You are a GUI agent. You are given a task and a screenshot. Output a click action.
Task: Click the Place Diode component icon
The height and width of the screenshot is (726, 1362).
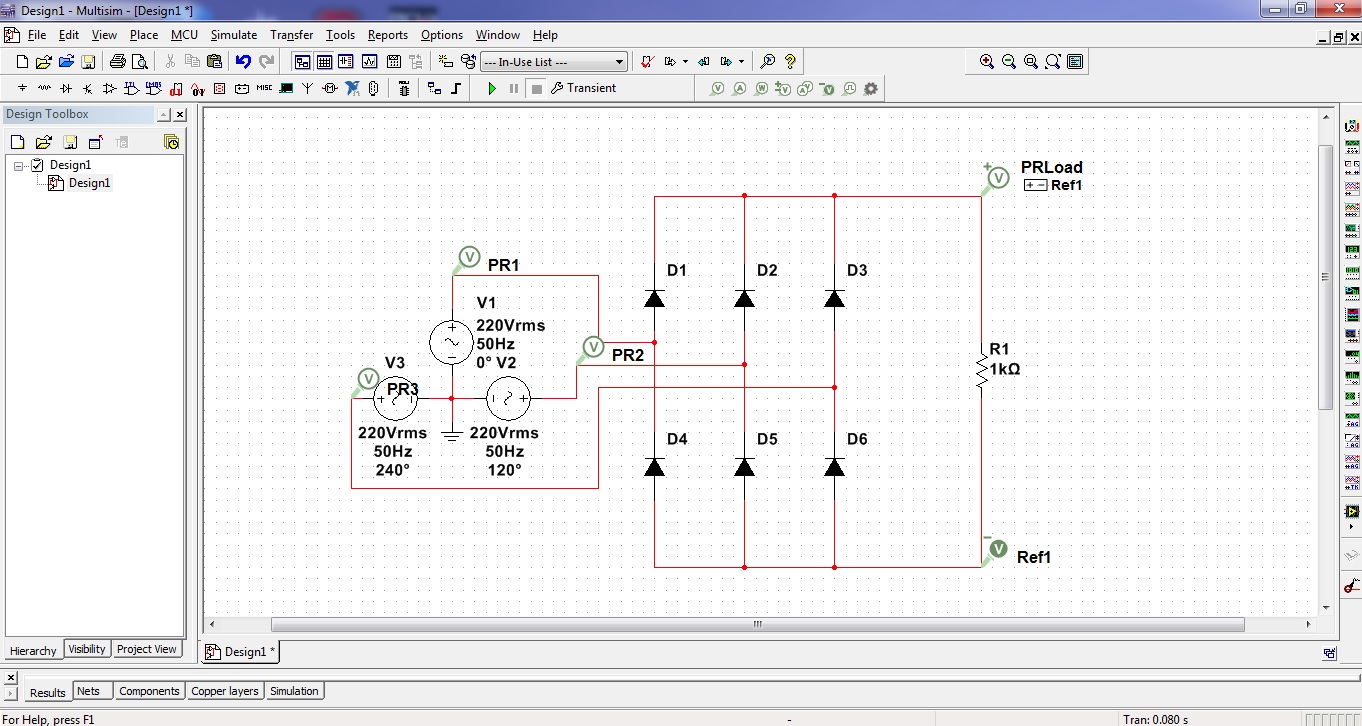coord(66,88)
